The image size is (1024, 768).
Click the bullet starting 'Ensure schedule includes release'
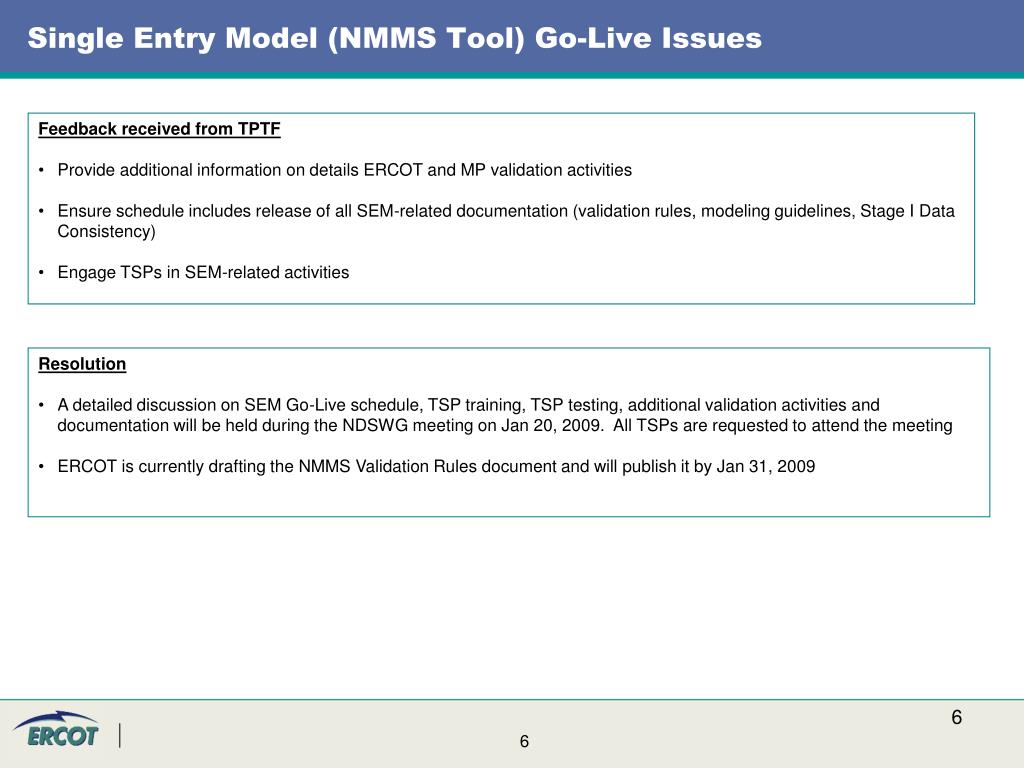point(505,221)
